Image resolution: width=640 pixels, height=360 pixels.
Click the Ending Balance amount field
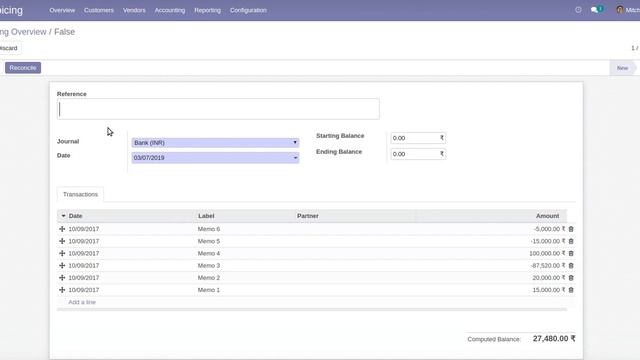coord(418,154)
